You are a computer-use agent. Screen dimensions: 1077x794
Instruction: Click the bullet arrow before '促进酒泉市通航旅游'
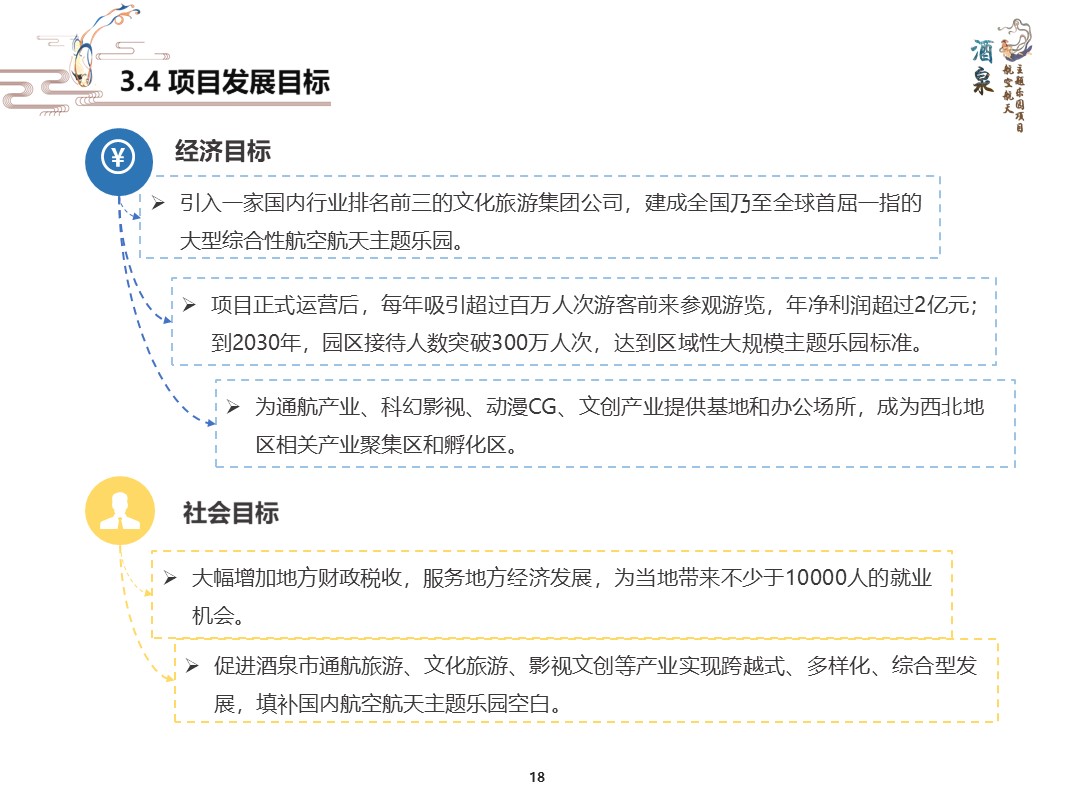pyautogui.click(x=192, y=666)
